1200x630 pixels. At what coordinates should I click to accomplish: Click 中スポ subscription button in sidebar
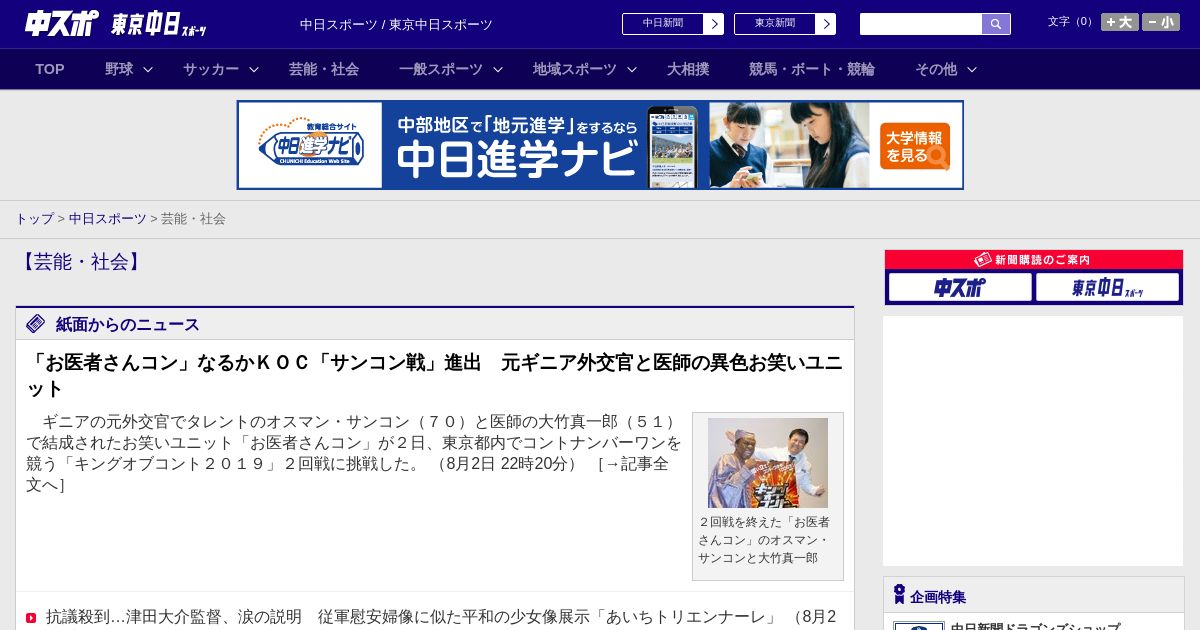coord(960,287)
